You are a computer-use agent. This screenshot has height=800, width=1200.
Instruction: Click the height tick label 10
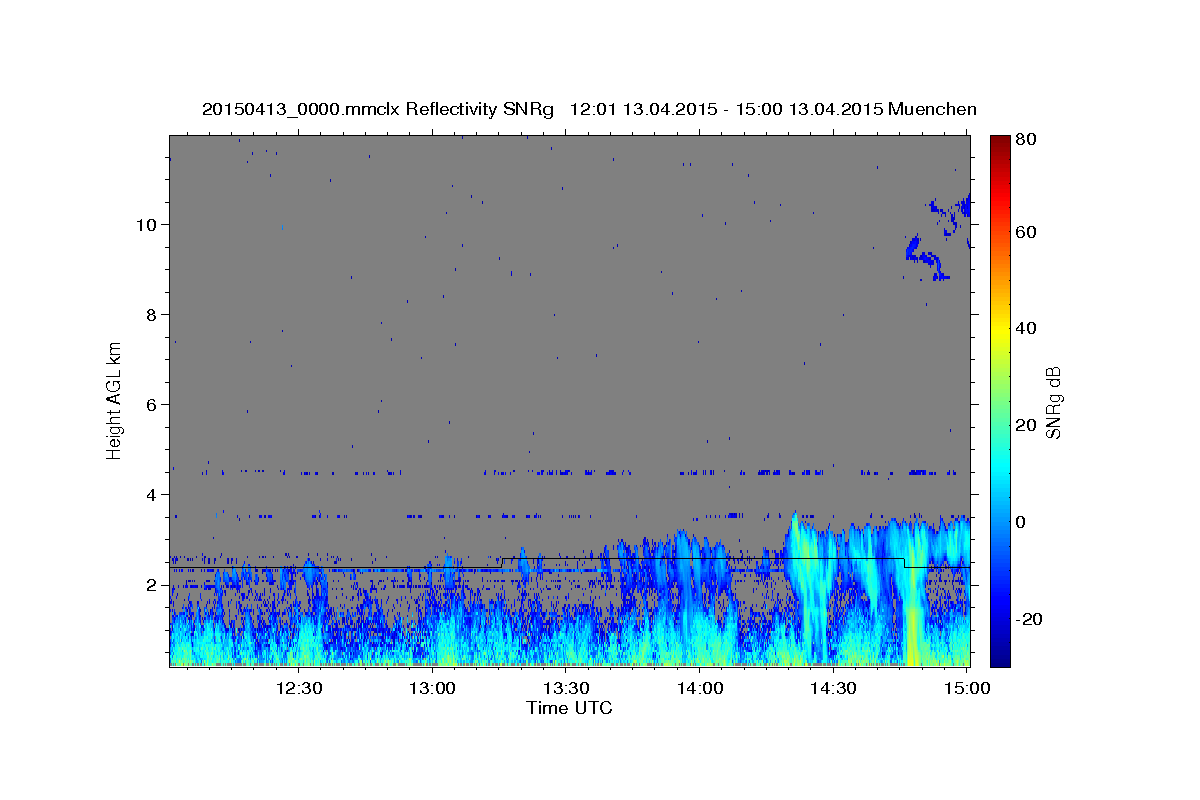[x=148, y=225]
